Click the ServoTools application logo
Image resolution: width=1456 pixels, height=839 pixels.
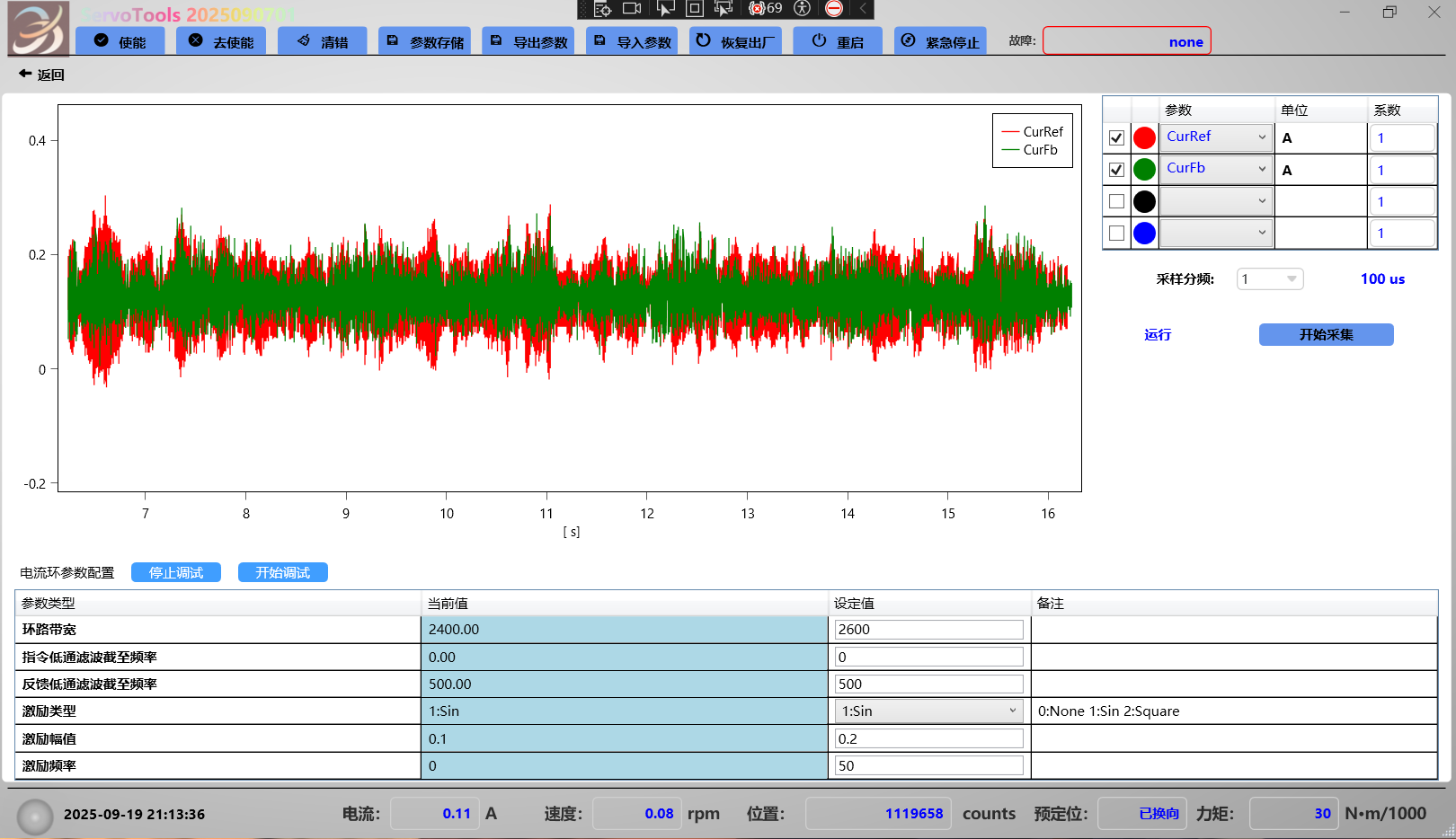(38, 29)
